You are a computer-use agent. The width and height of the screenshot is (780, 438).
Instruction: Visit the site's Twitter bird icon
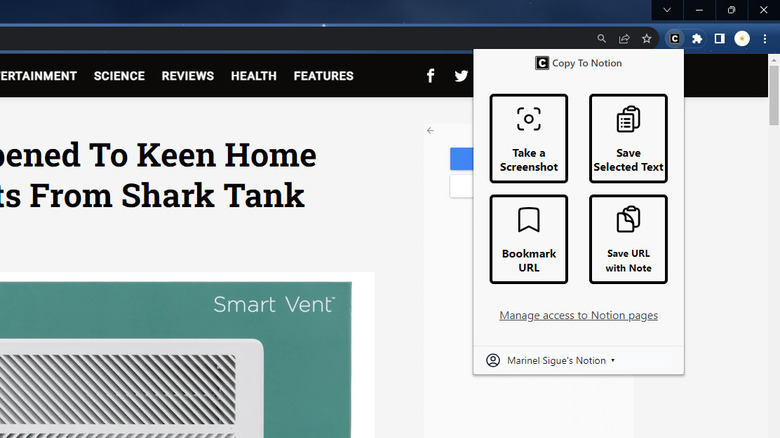(x=461, y=76)
